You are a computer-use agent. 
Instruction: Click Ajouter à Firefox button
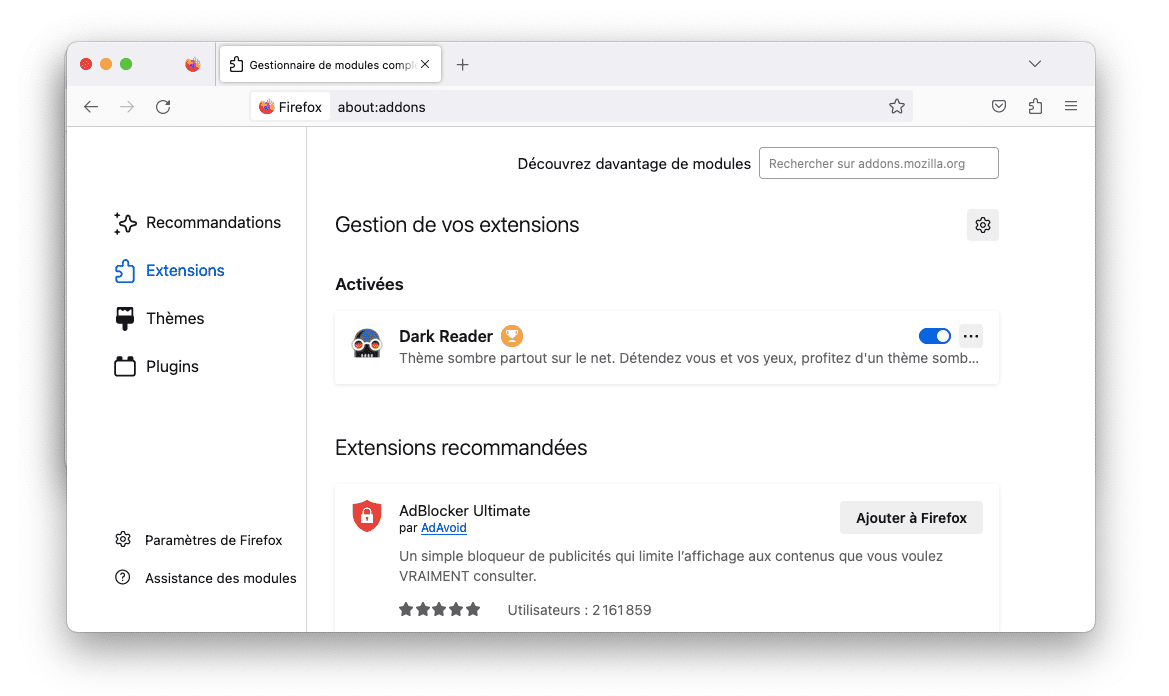click(911, 518)
